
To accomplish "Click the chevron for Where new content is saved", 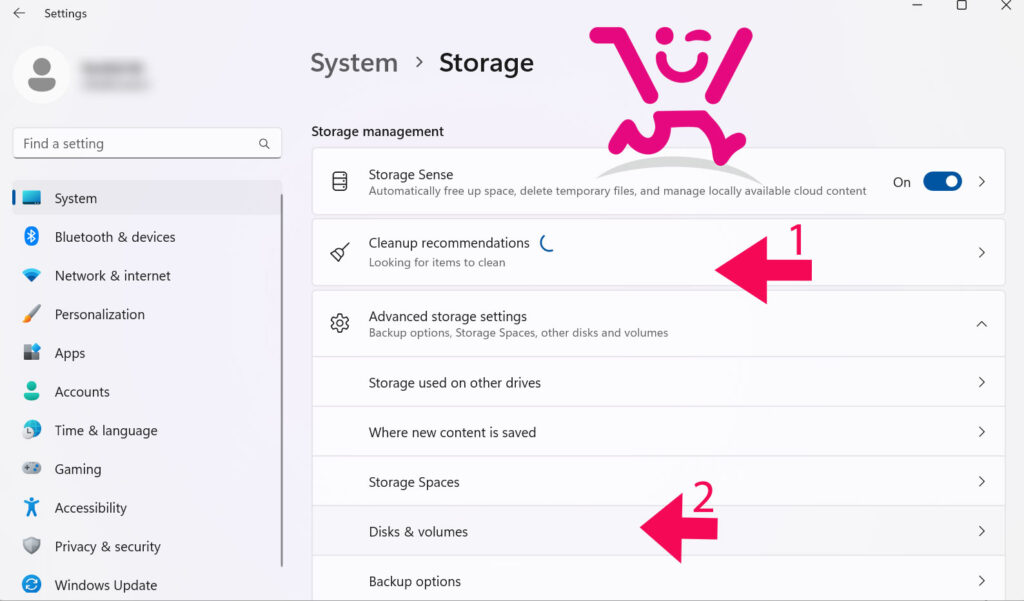I will (x=982, y=432).
